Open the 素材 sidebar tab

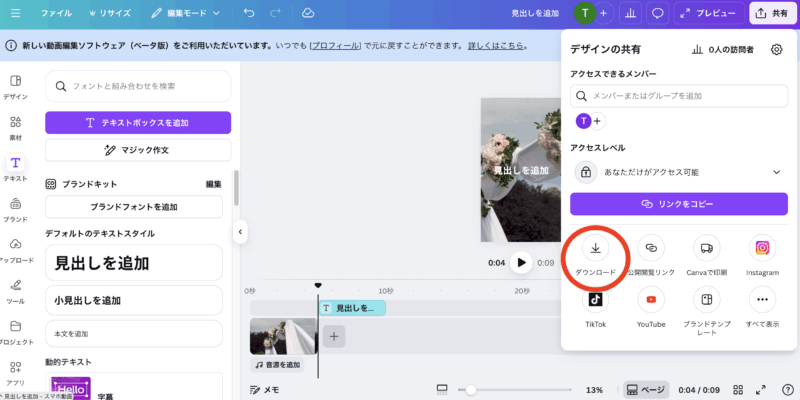(x=15, y=128)
